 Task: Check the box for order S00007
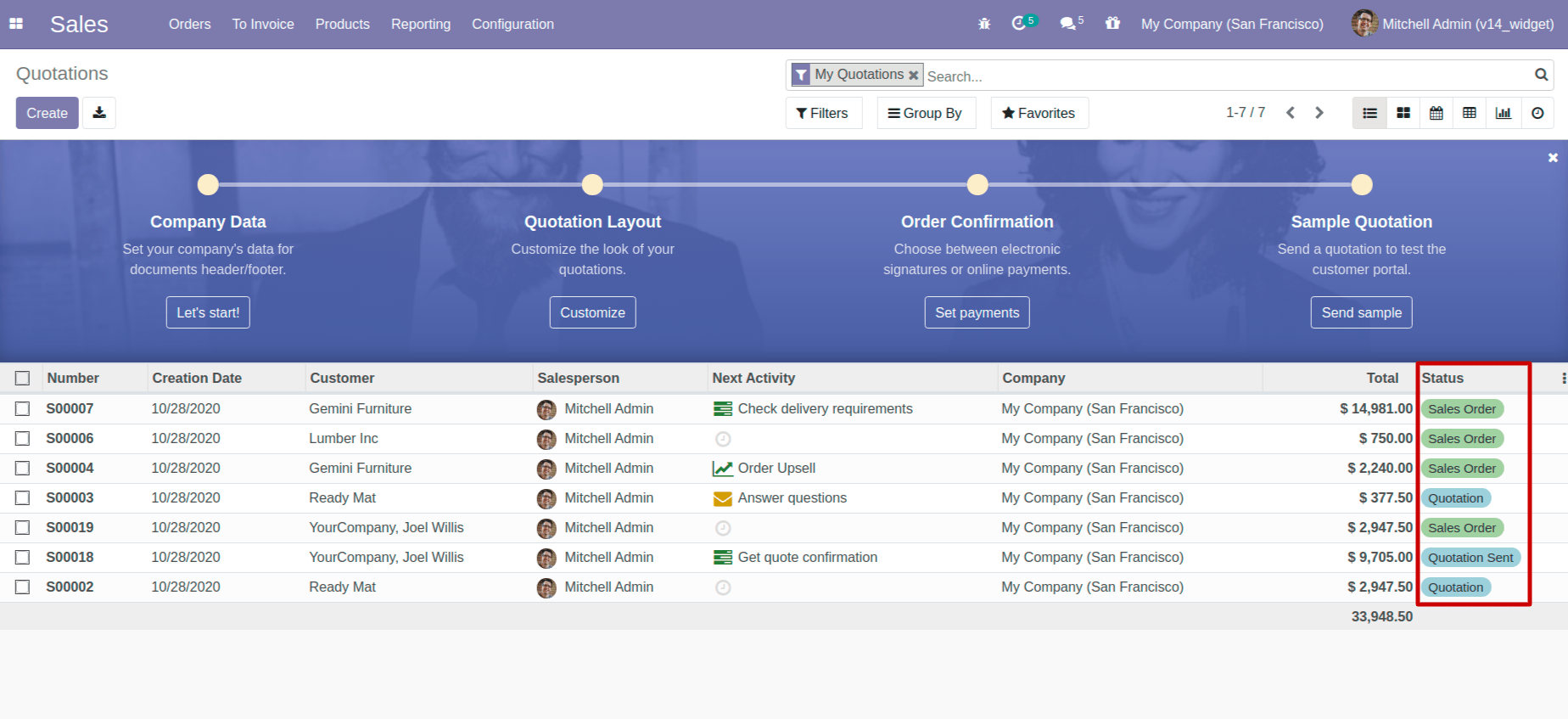coord(23,409)
